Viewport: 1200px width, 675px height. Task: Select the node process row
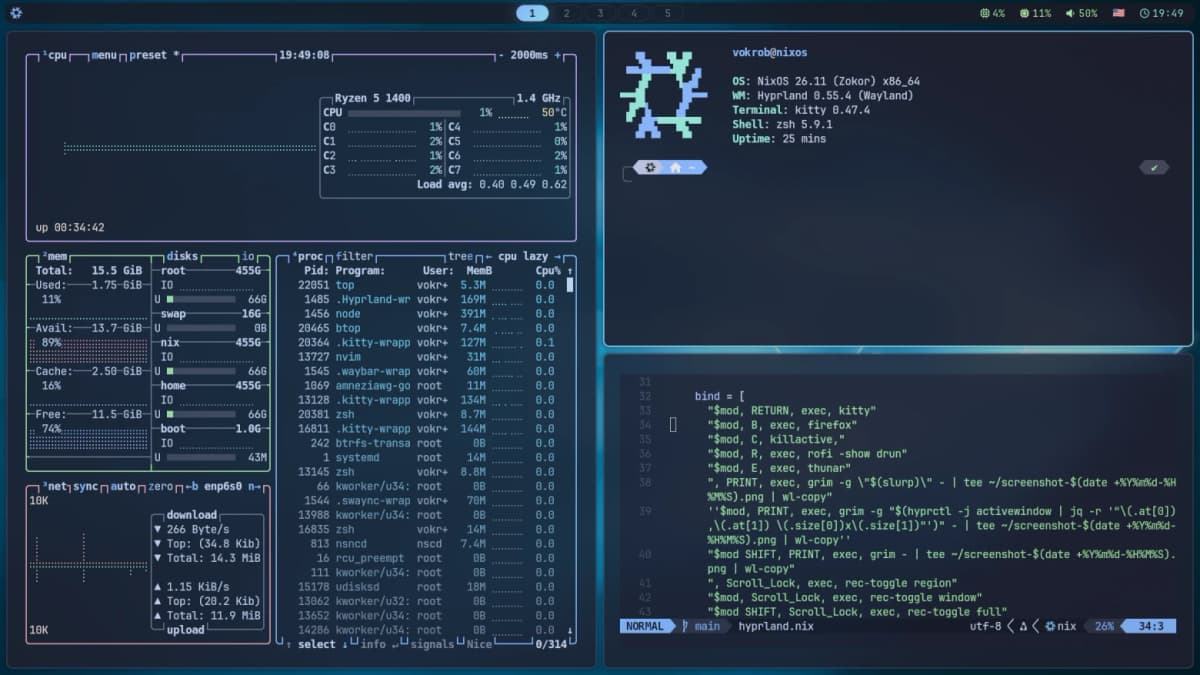coord(425,314)
